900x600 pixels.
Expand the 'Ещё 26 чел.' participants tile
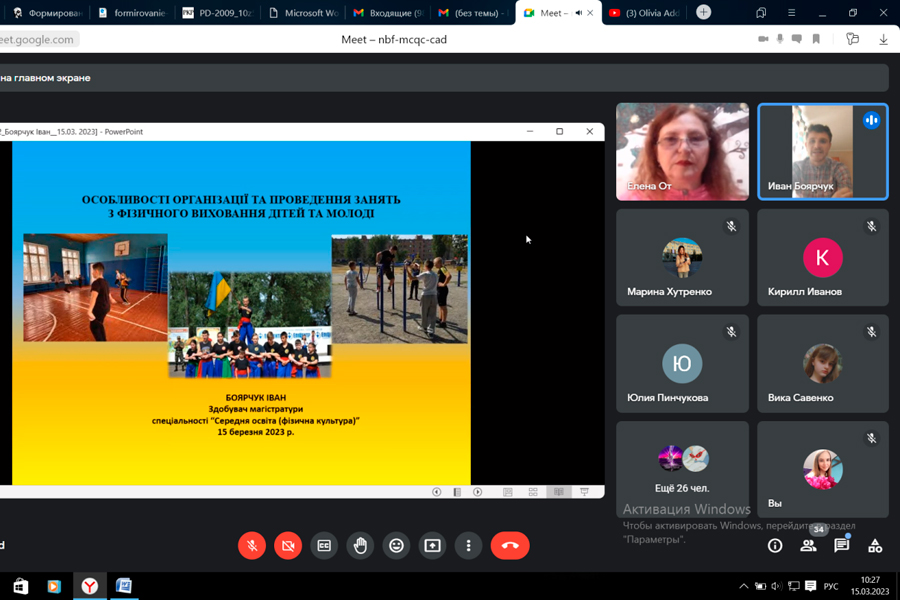click(x=682, y=468)
